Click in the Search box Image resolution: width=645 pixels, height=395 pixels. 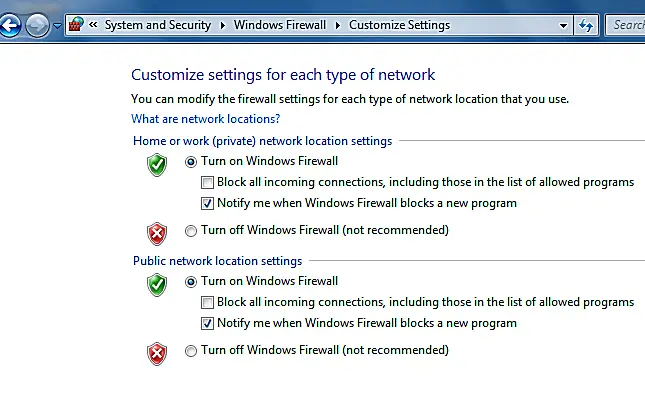tap(626, 26)
